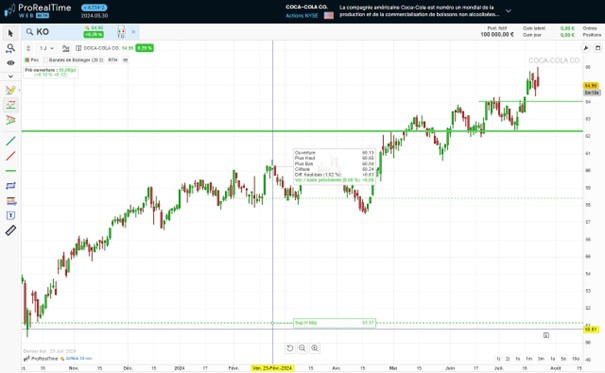605x373 pixels.
Task: Select the ruler measuring tool
Action: point(10,230)
